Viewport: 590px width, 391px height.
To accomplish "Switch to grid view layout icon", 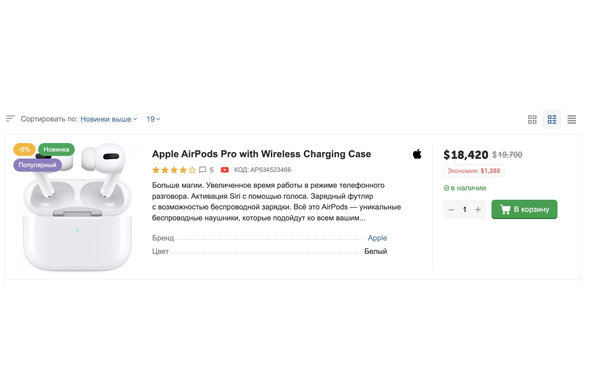I will [x=532, y=119].
